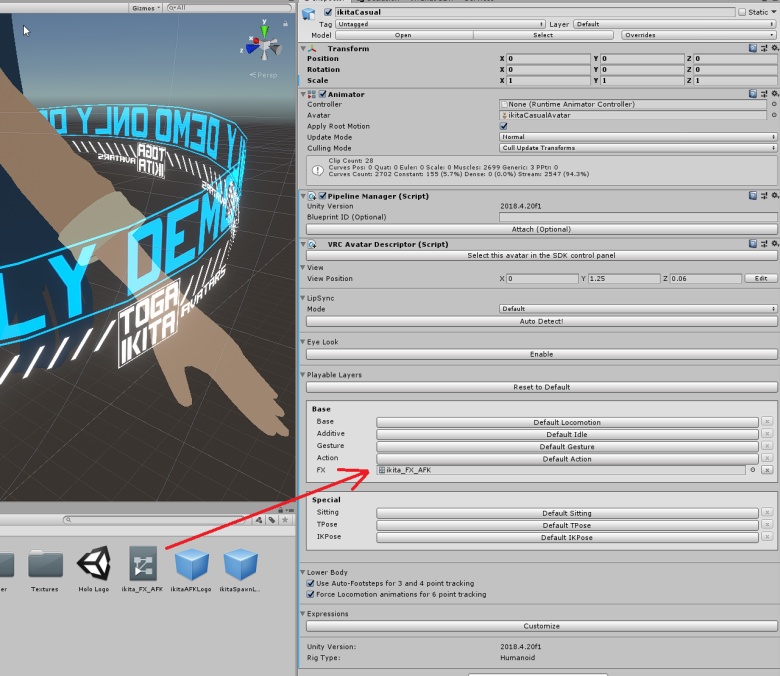Click the Default Locomotion base layer button
Viewport: 780px width, 676px height.
pyautogui.click(x=567, y=422)
